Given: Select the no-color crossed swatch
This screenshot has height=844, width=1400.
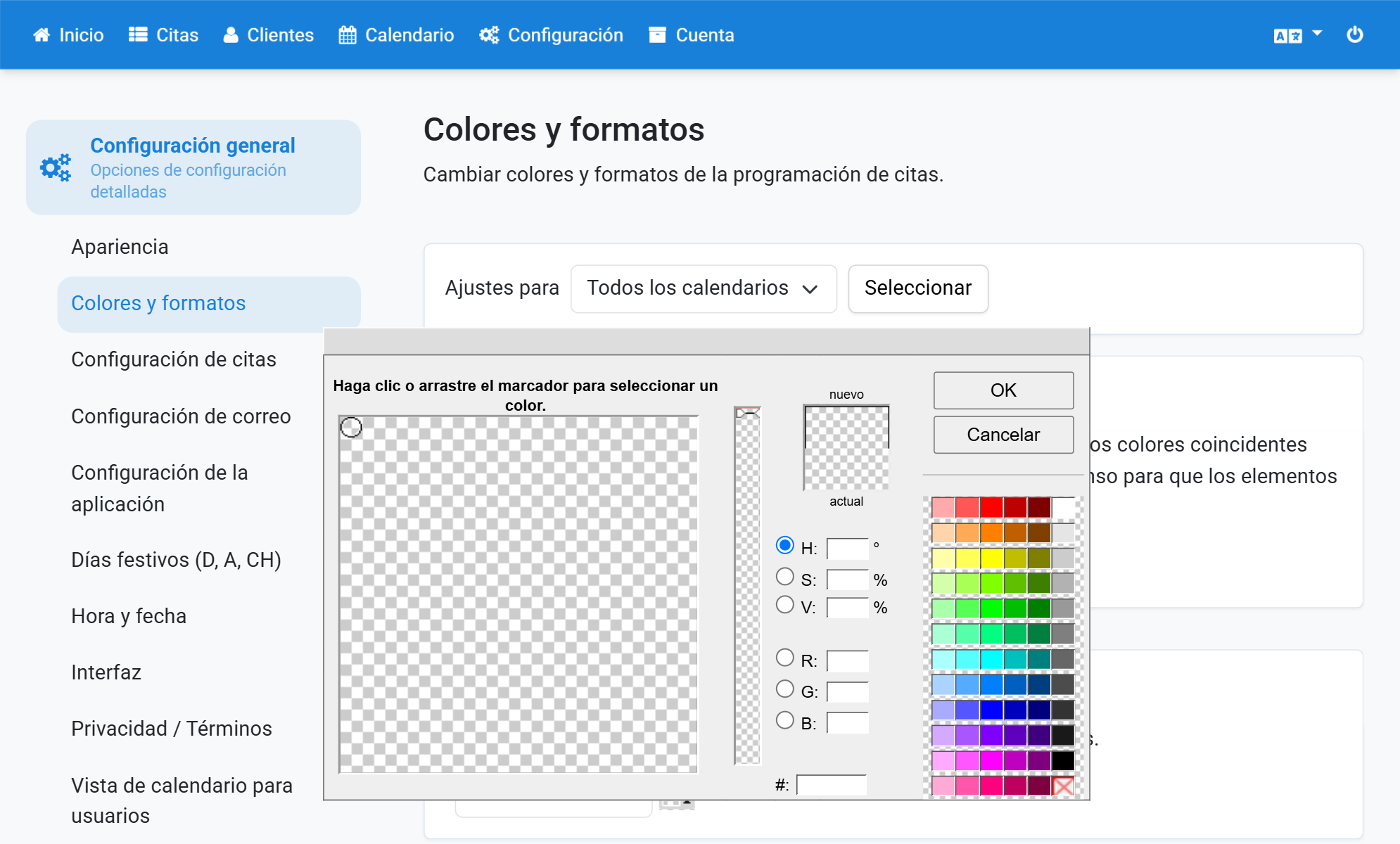Looking at the screenshot, I should pyautogui.click(x=1064, y=786).
